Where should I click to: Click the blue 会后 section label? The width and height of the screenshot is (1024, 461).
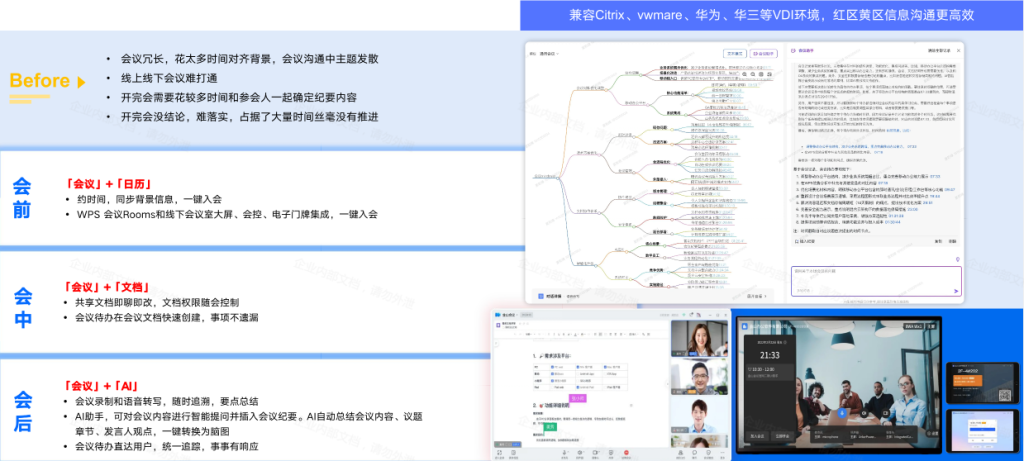22,411
